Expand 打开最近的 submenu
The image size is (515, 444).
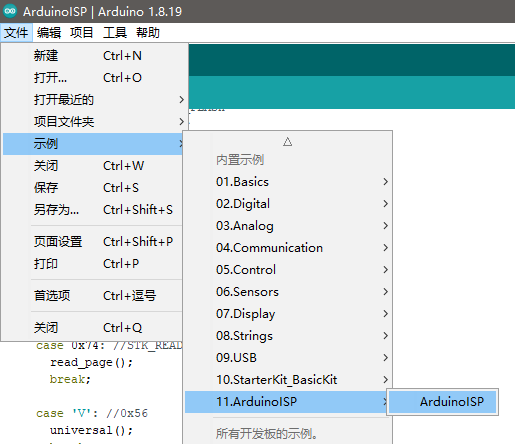[93, 100]
